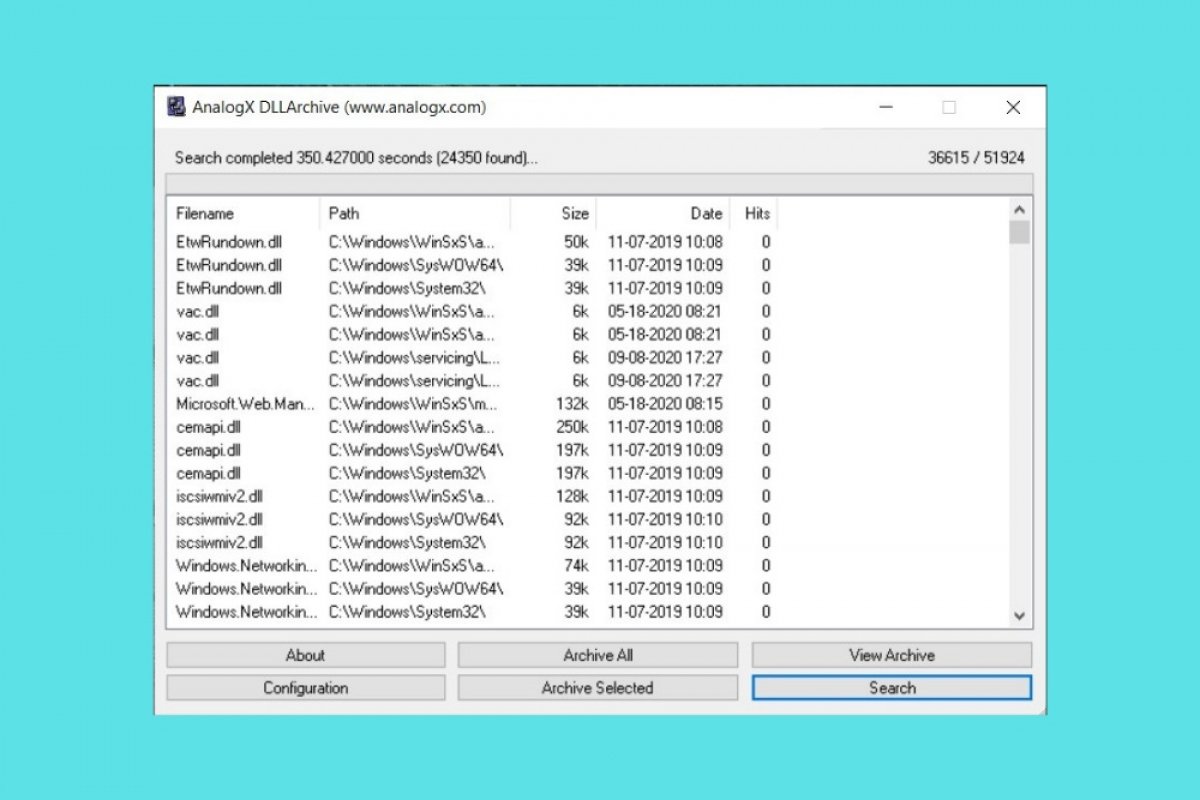Click the Search completed status message
Image resolution: width=1200 pixels, height=800 pixels.
[x=356, y=158]
